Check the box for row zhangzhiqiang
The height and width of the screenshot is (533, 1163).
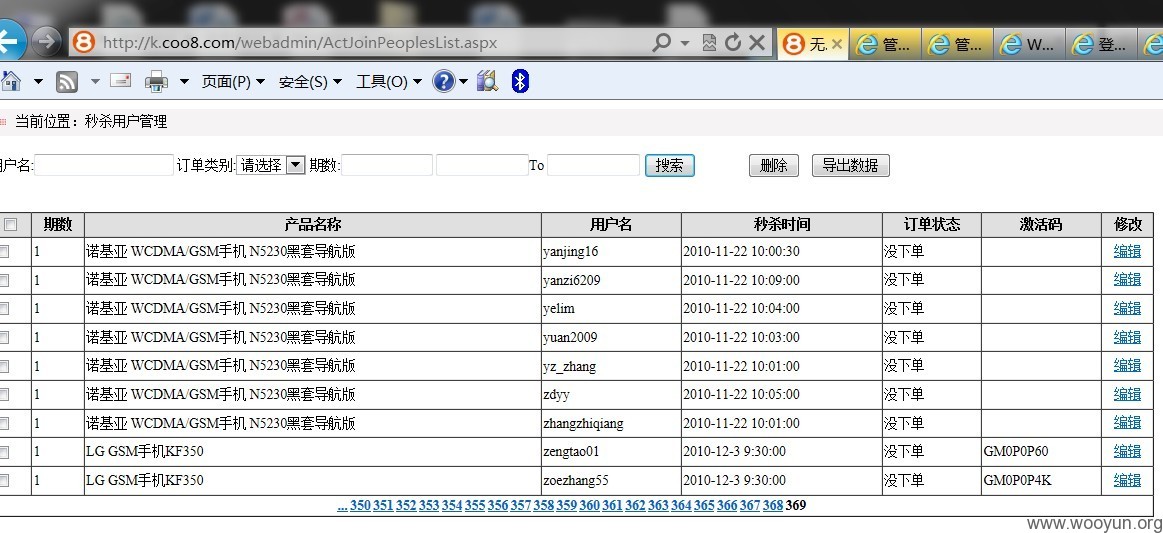click(x=3, y=423)
